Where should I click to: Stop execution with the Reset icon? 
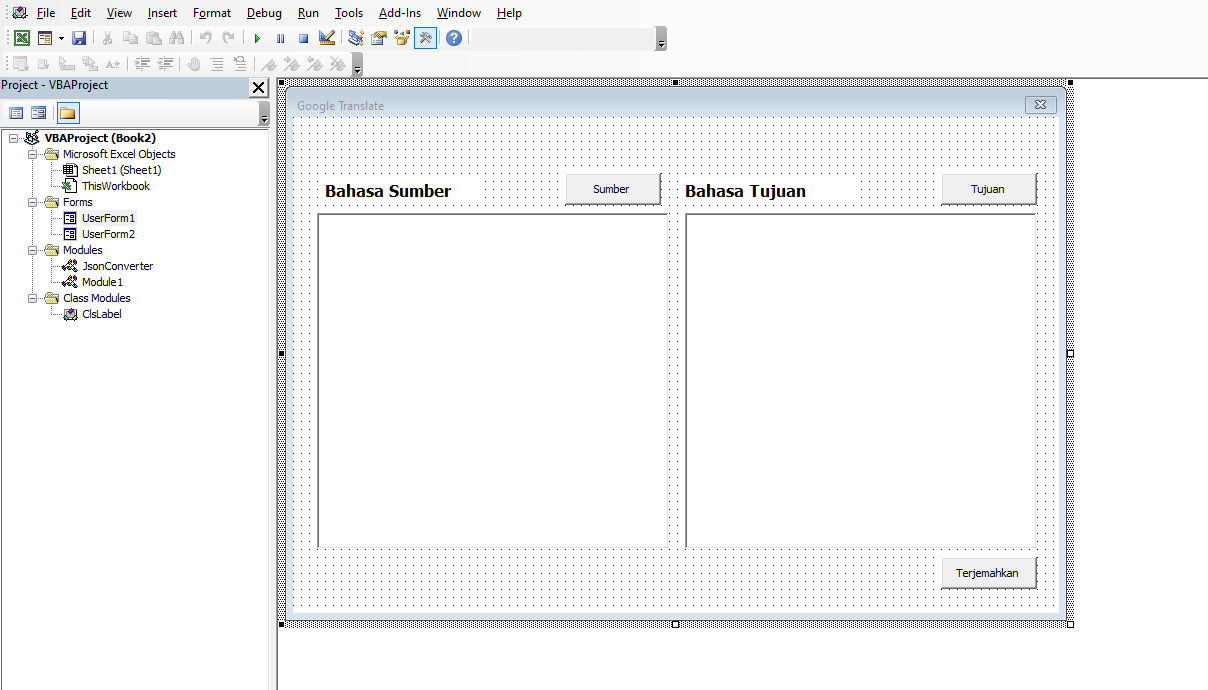pos(303,38)
